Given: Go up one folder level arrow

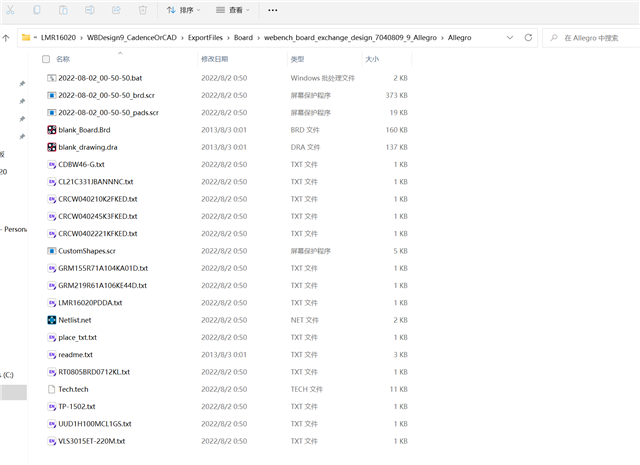Looking at the screenshot, I should (x=6, y=38).
